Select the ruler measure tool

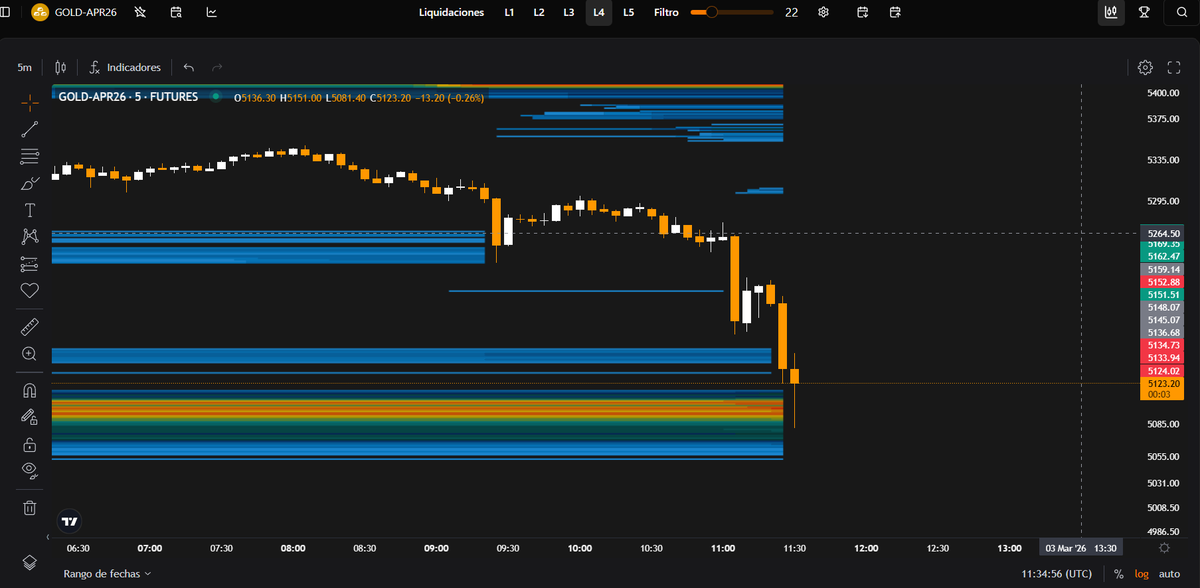click(x=30, y=326)
